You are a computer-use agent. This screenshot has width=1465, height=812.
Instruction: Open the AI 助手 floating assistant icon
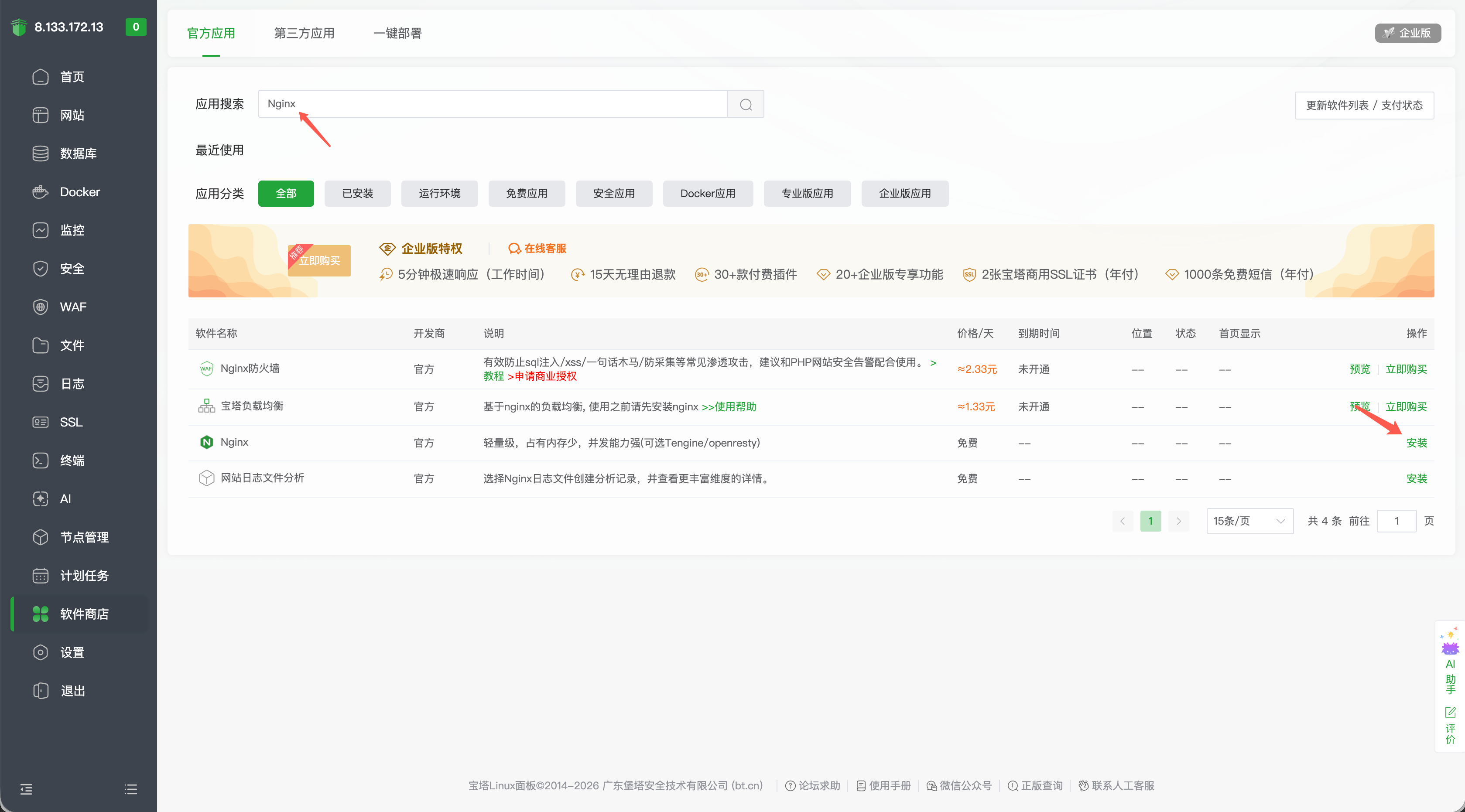[x=1450, y=660]
